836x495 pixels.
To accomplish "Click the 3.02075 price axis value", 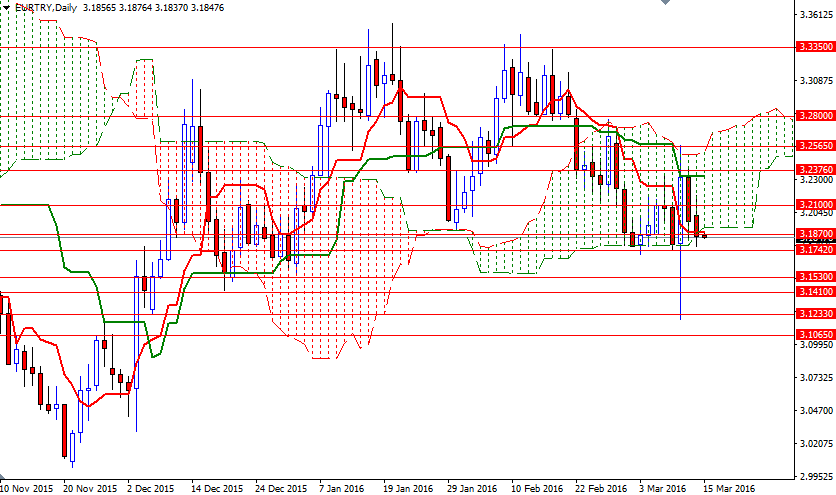I will click(x=816, y=444).
